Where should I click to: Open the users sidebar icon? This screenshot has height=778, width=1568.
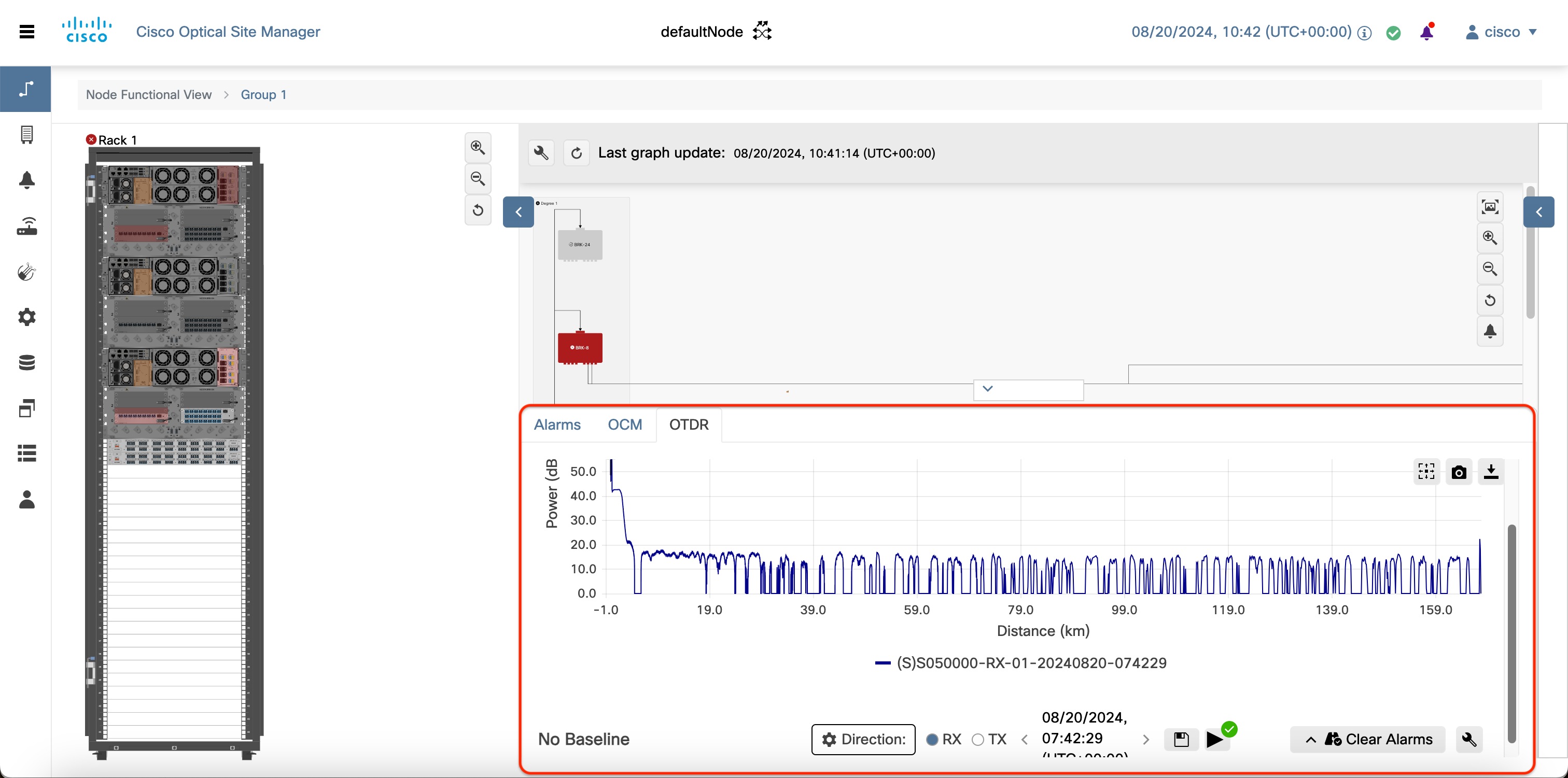click(x=27, y=500)
